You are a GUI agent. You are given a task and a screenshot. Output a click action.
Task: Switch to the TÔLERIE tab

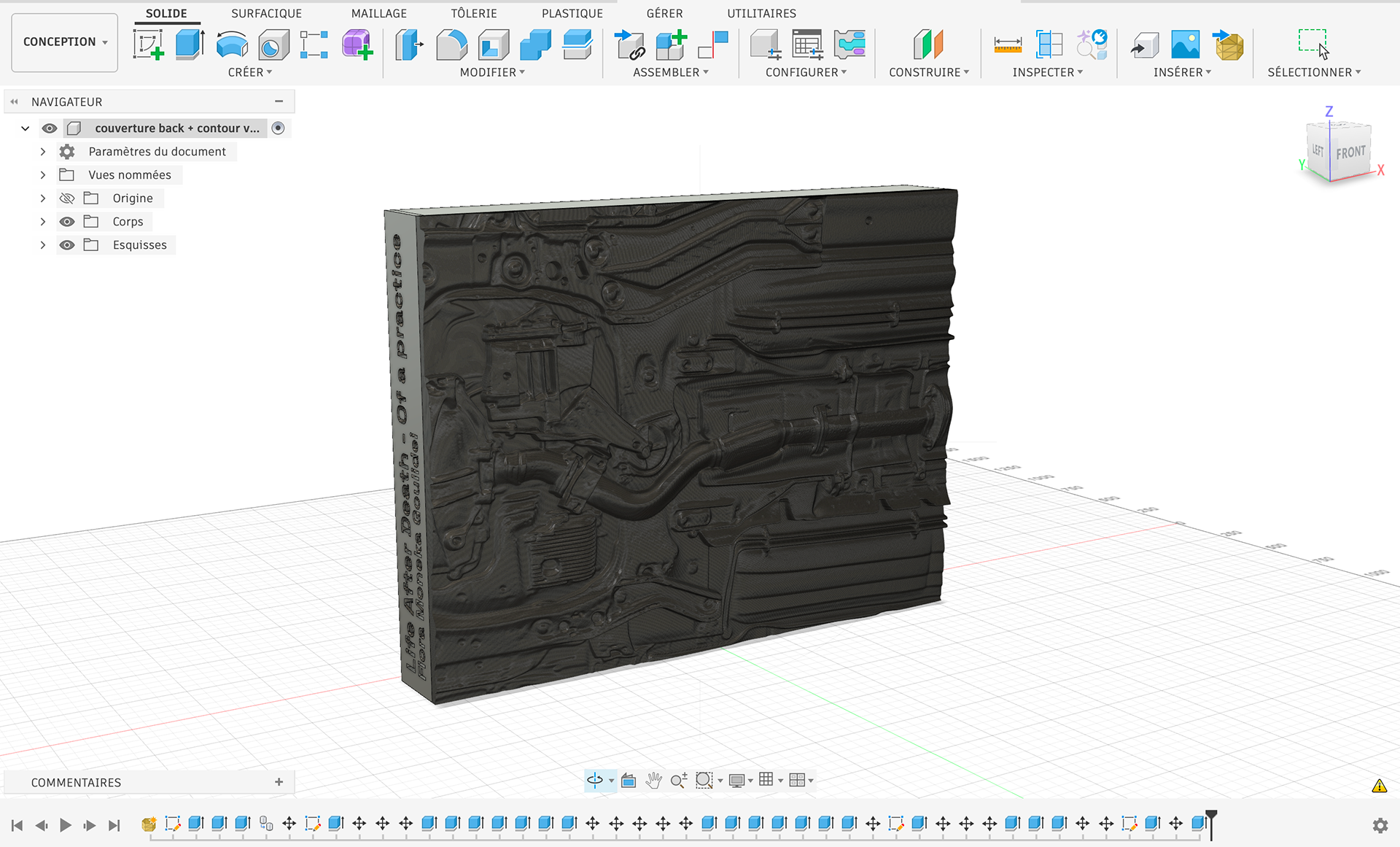tap(474, 13)
